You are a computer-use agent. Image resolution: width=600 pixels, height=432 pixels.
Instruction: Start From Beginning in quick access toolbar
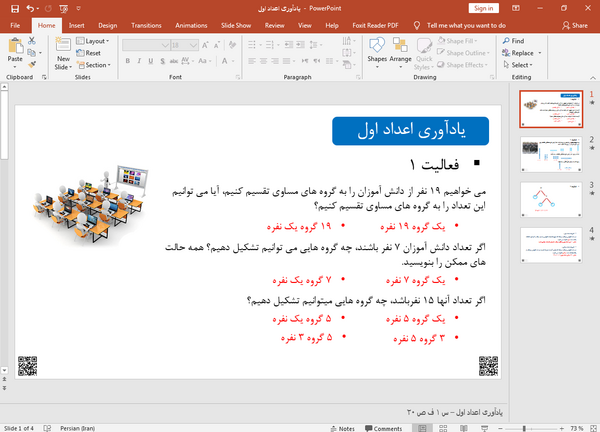64,8
